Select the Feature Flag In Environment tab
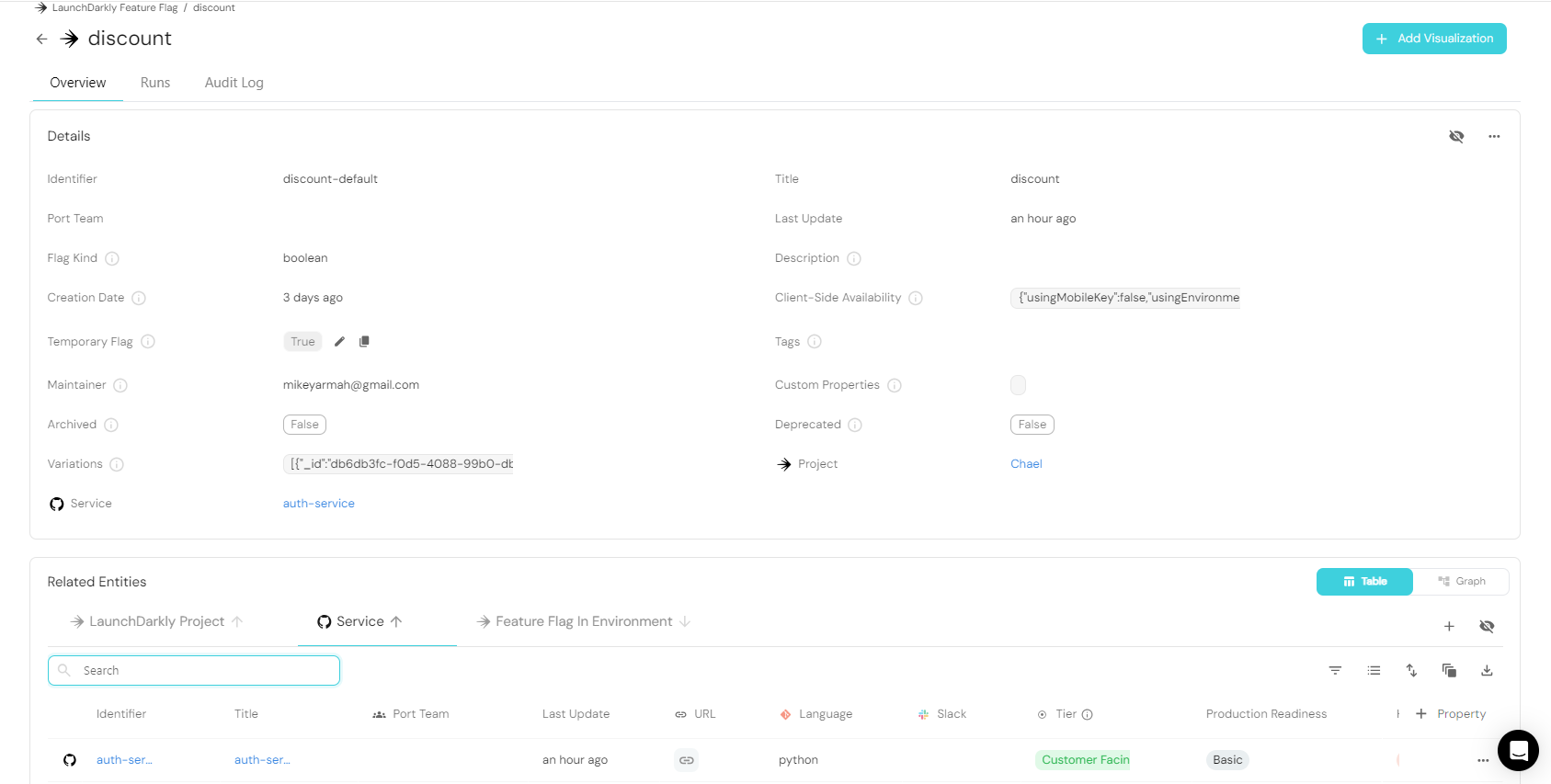Image resolution: width=1551 pixels, height=784 pixels. coord(584,621)
